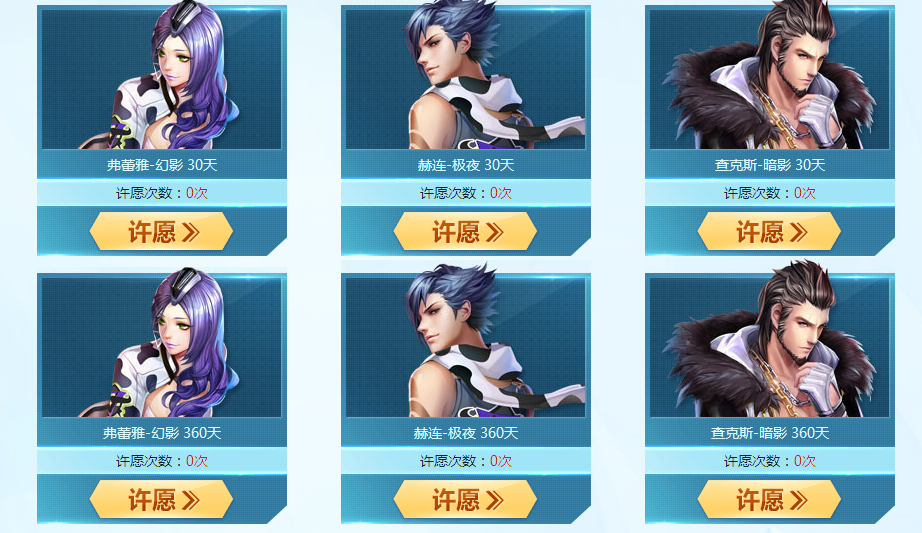
Task: Click 许愿 button for 赫连-极夜 360天
Action: click(x=465, y=499)
